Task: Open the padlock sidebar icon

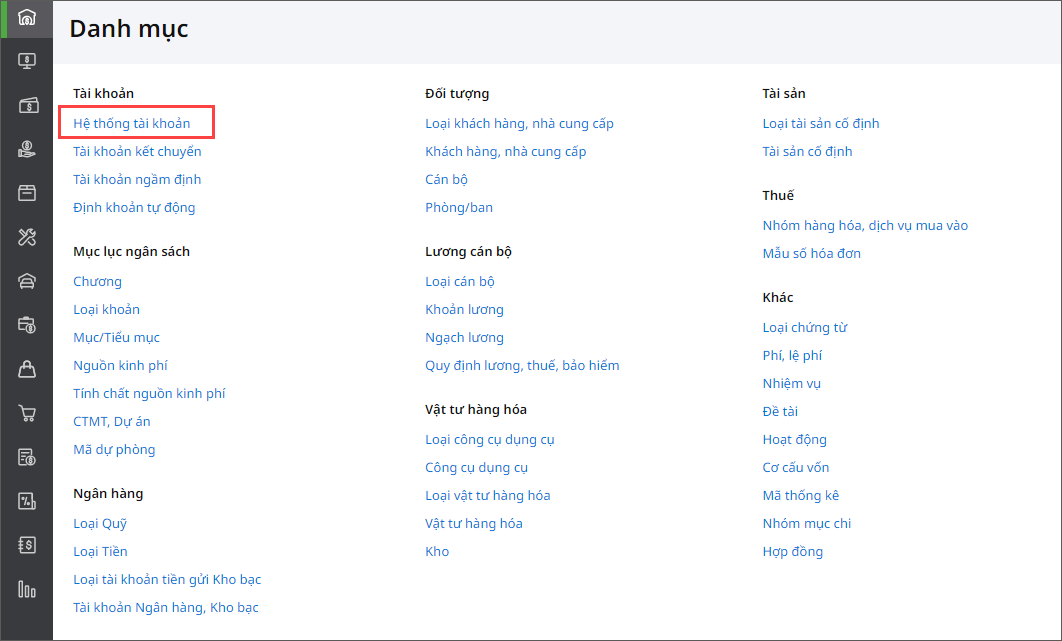Action: [27, 369]
